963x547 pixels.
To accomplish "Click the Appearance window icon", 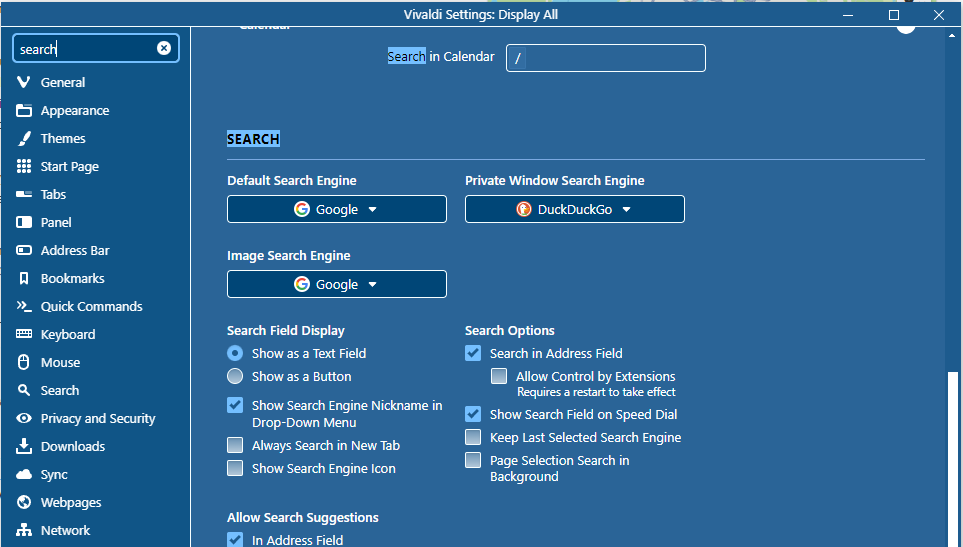I will tap(23, 111).
